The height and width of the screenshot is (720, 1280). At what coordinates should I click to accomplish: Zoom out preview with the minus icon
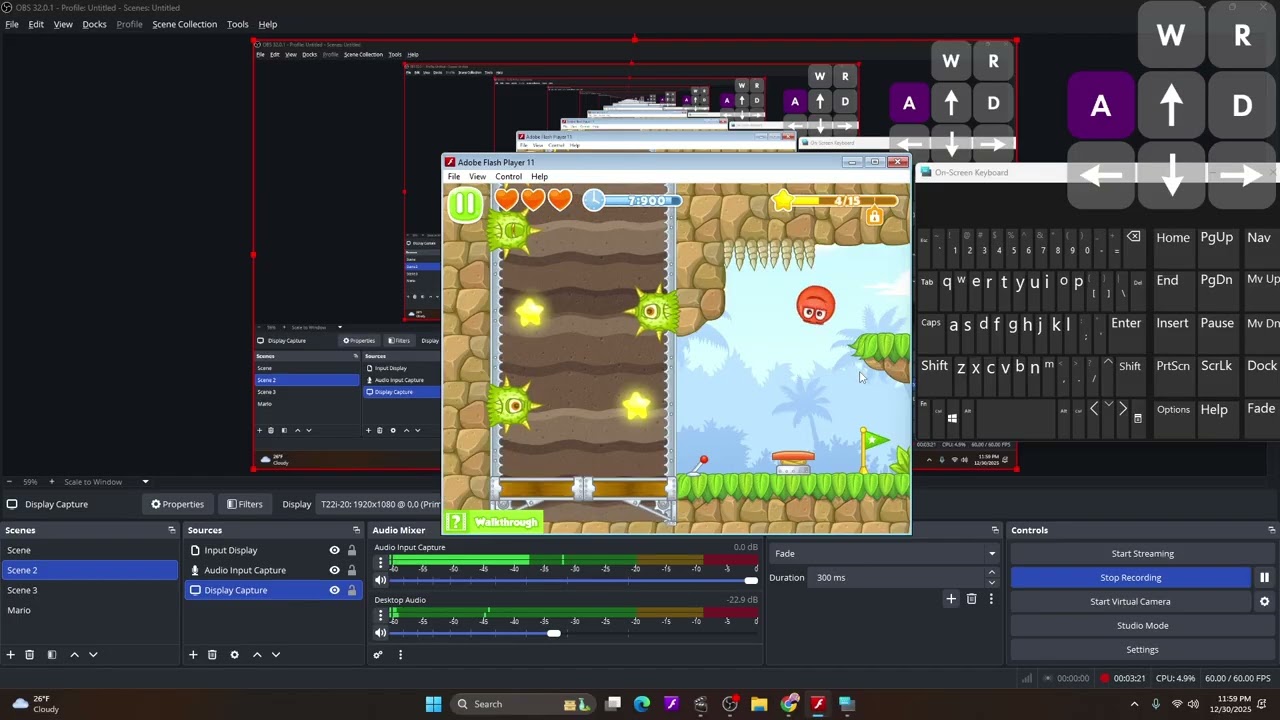8,482
